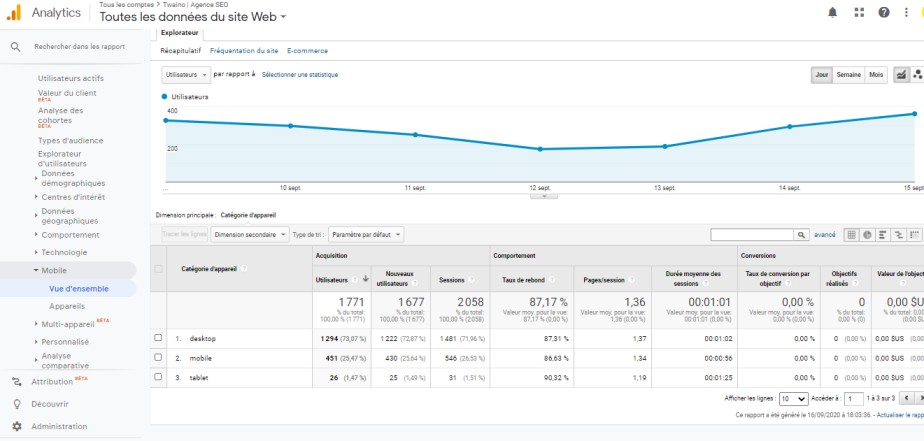Viewport: 924px width, 441px height.
Task: Click sort arrow on Utilisateurs column
Action: 365,279
